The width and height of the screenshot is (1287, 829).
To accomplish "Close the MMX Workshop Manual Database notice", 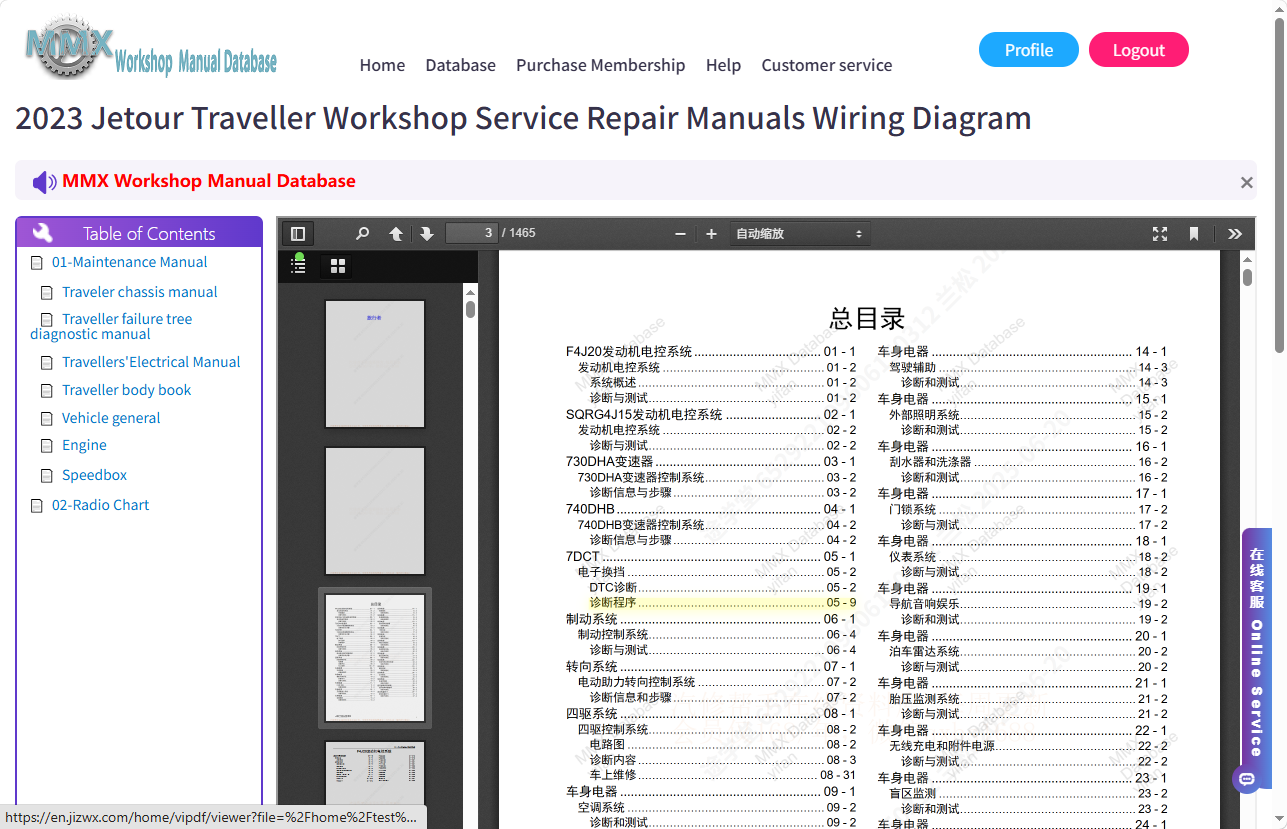I will click(1247, 182).
